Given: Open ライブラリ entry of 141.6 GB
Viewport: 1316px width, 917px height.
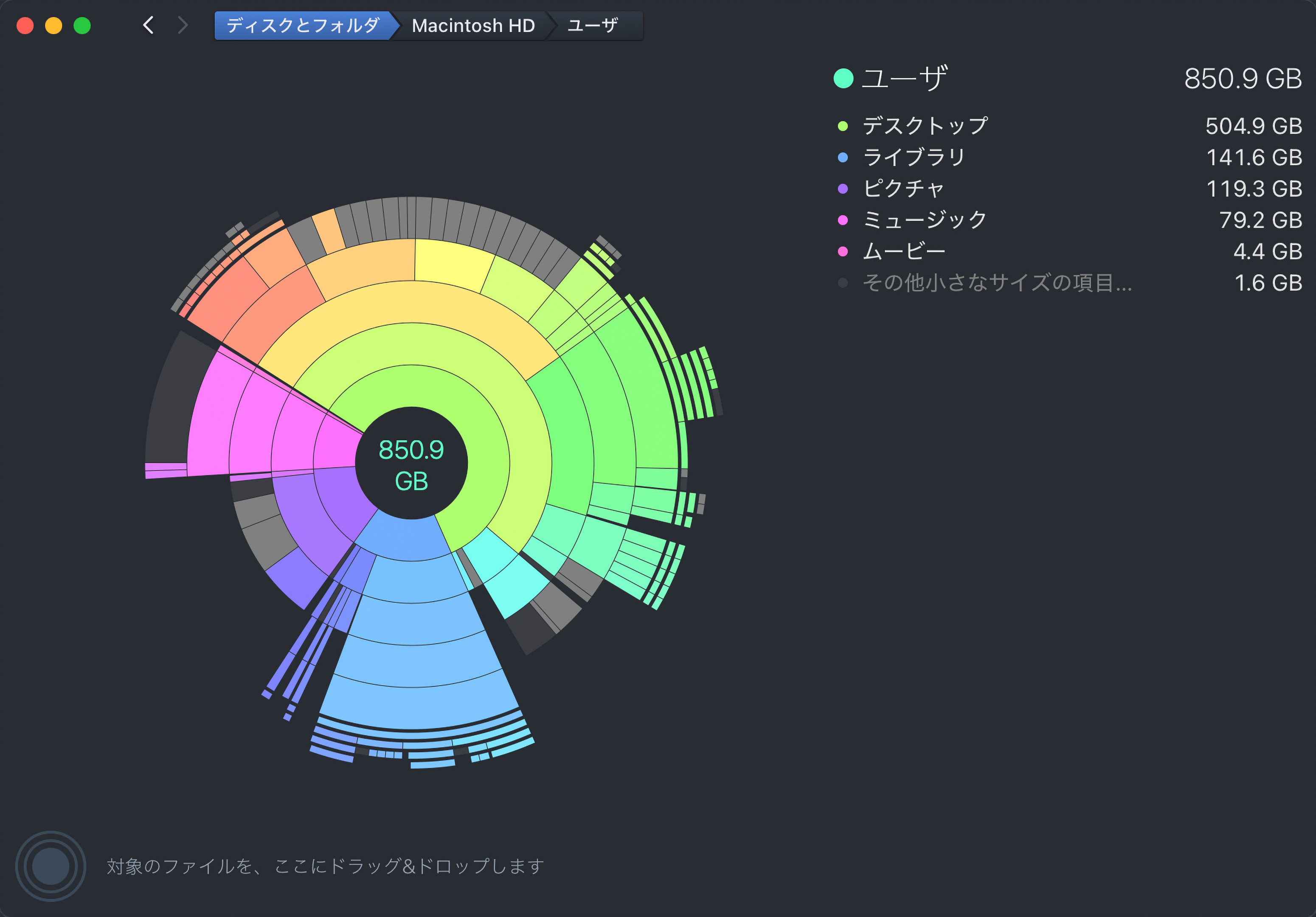Looking at the screenshot, I should [914, 158].
